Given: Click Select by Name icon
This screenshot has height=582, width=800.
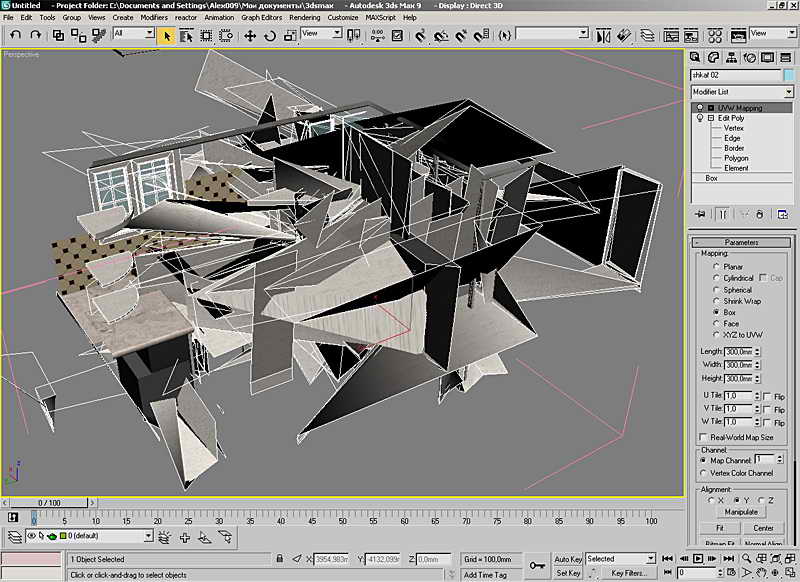Looking at the screenshot, I should pos(187,35).
